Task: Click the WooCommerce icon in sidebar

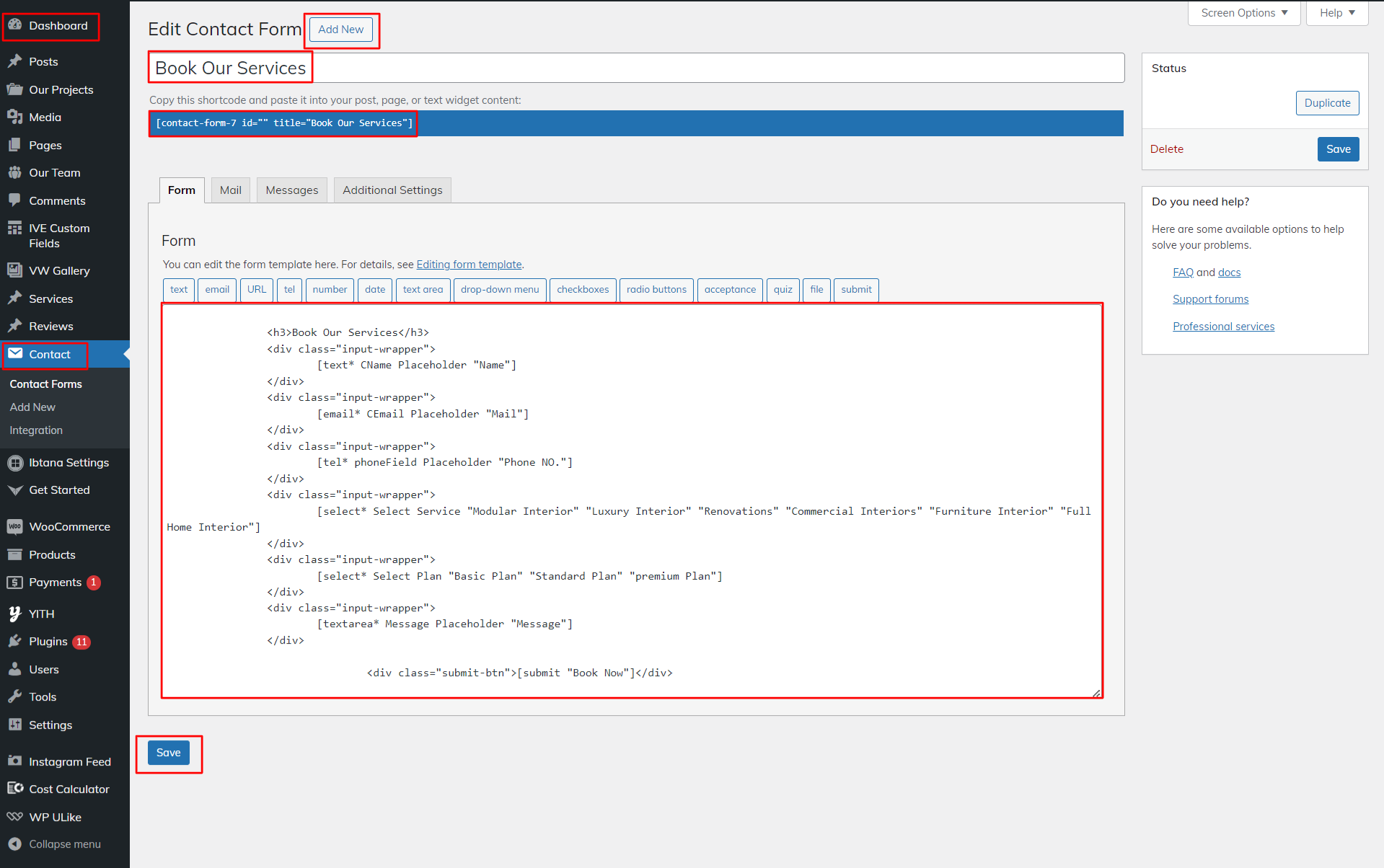Action: 14,527
